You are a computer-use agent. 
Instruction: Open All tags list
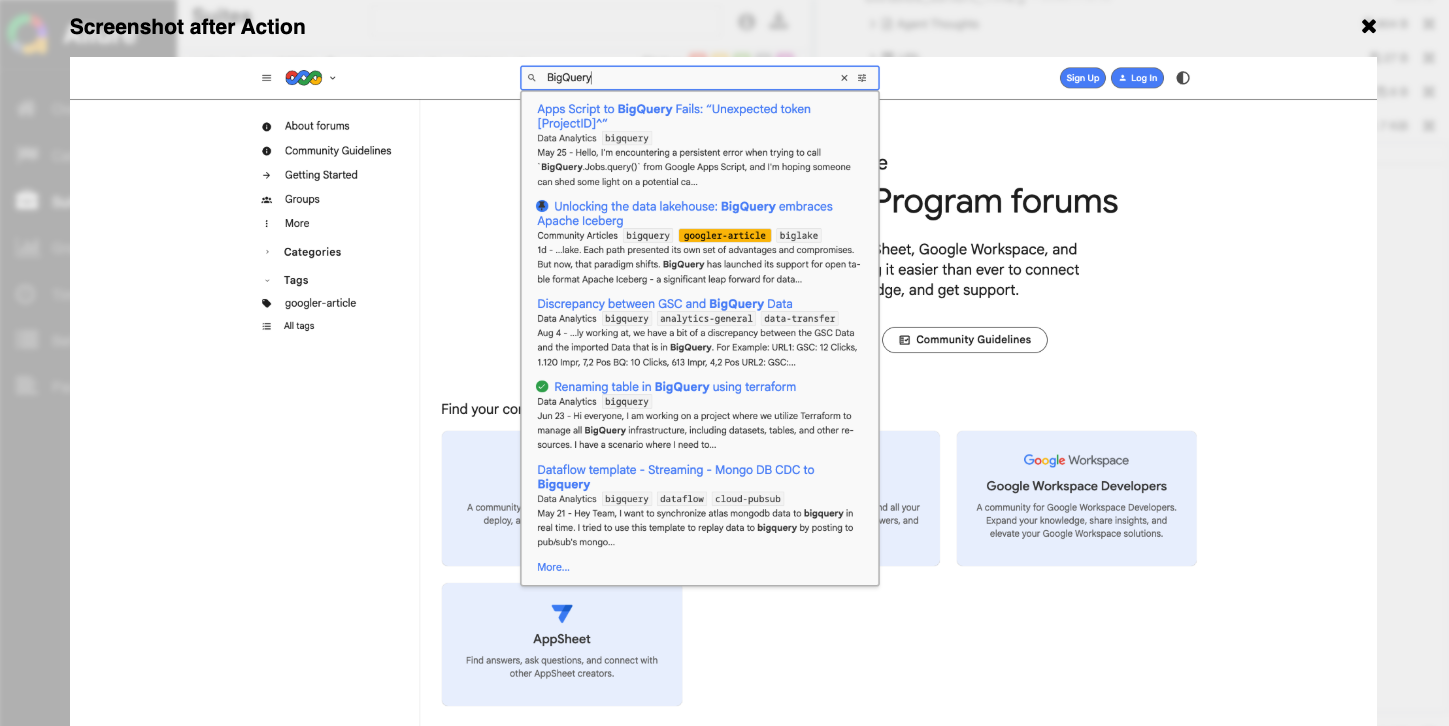click(299, 326)
